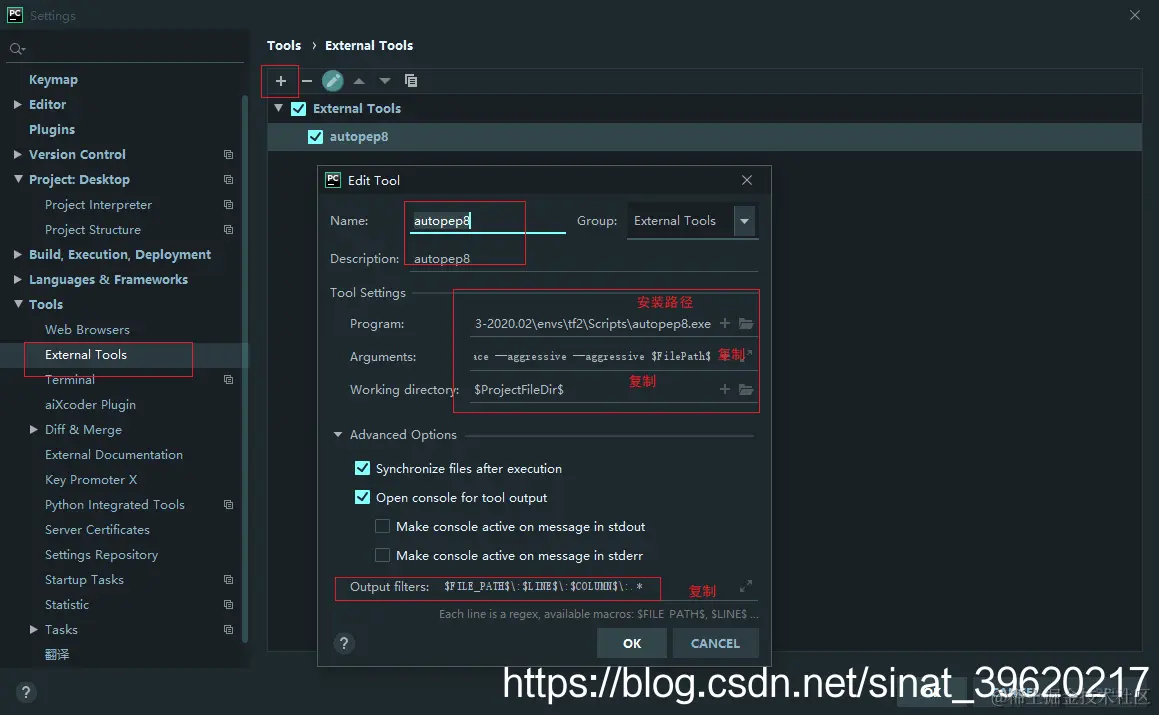Click OK in Edit Tool dialog

click(632, 643)
